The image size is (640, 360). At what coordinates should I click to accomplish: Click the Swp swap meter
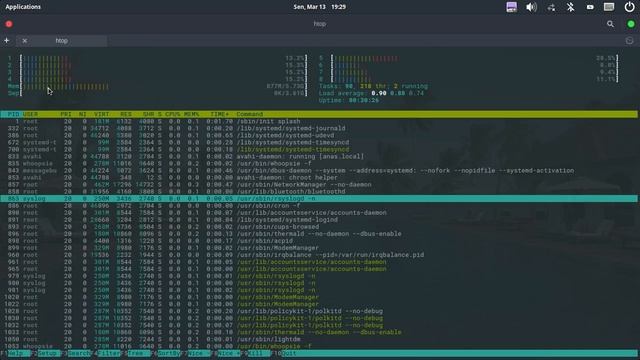coord(157,93)
